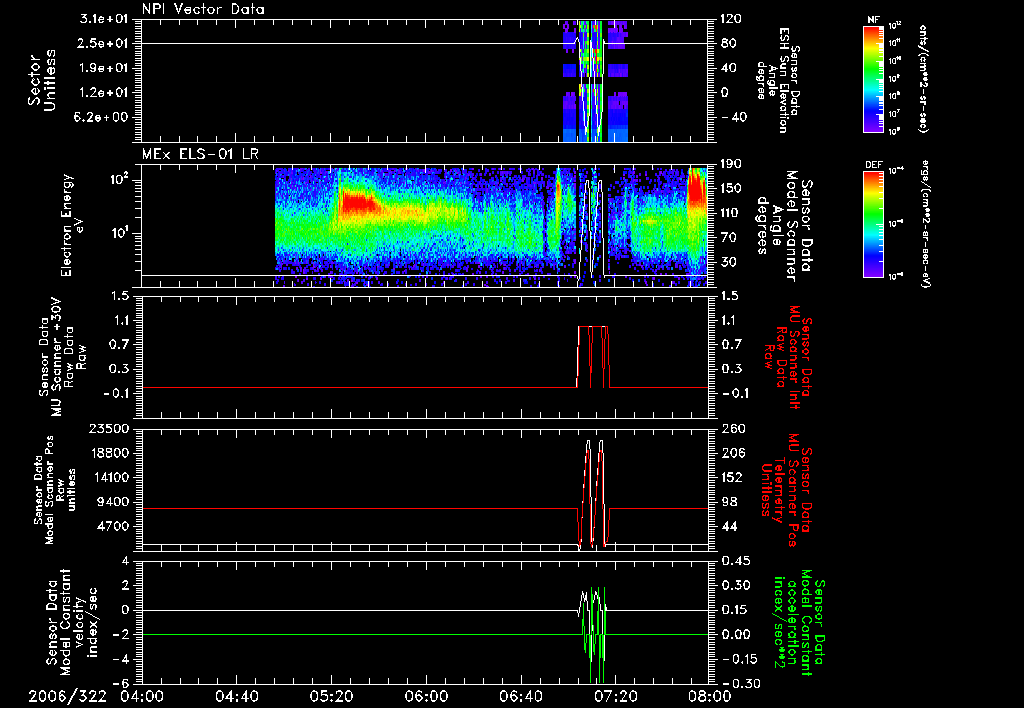Viewport: 1024px width, 708px height.
Task: Click the red 'MU Scanner Pos Telemetry' axis title
Action: coord(786,490)
